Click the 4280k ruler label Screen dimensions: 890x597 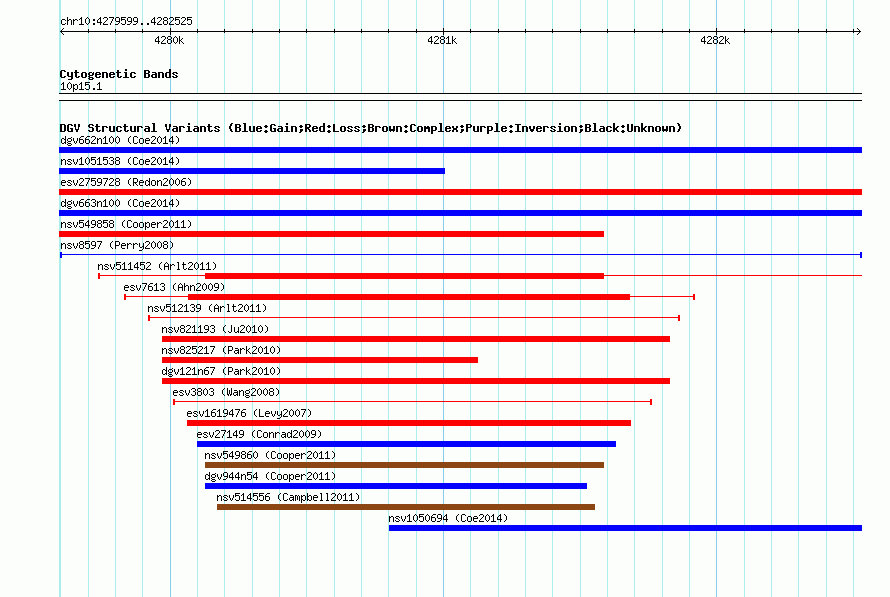(169, 40)
